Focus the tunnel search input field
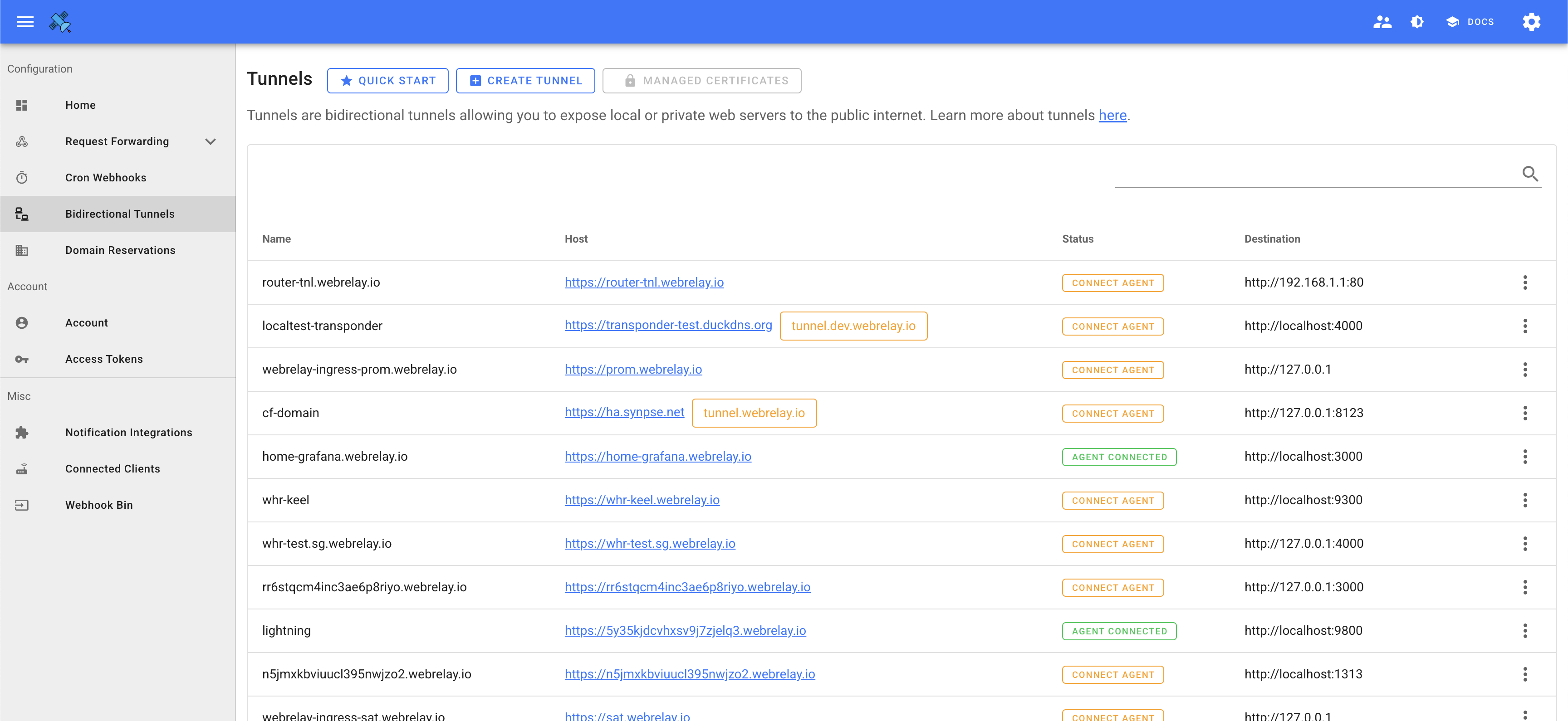The image size is (1568, 721). 1315,175
